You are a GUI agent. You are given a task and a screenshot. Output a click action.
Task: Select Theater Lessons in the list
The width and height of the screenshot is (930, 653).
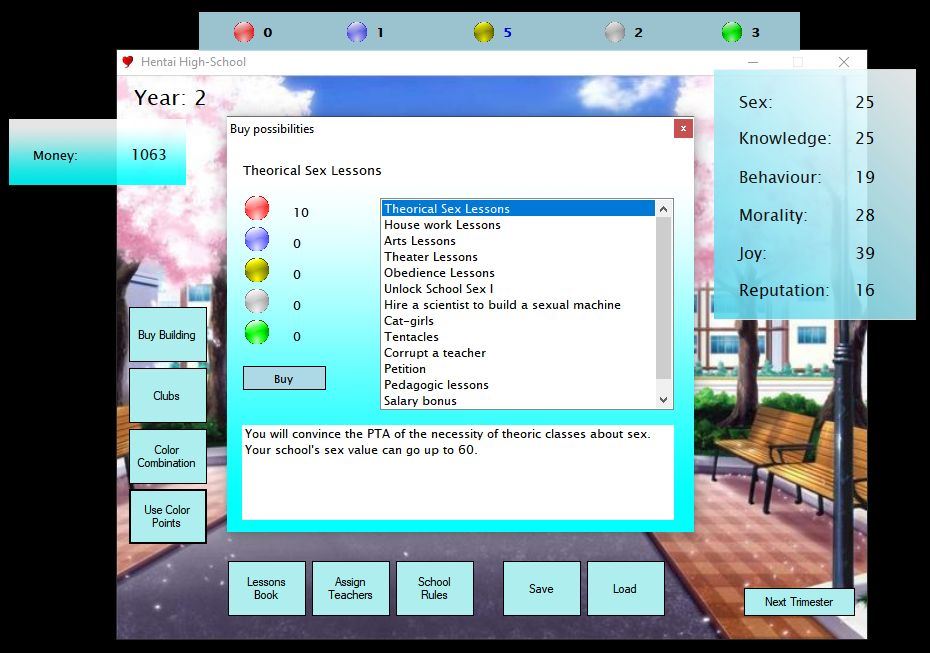pyautogui.click(x=431, y=257)
